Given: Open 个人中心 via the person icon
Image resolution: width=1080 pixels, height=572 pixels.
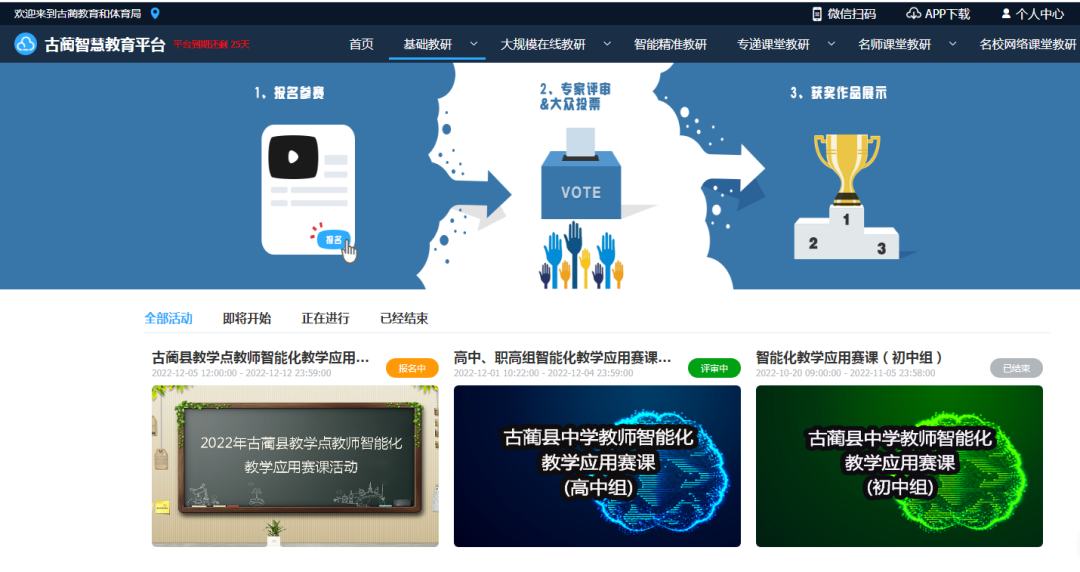Looking at the screenshot, I should point(1006,14).
